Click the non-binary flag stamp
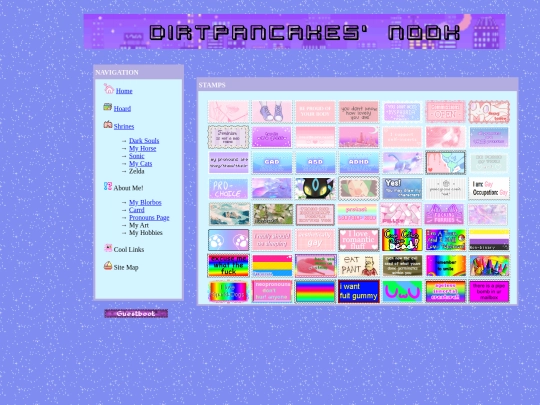Viewport: 540px width, 405px height. [489, 240]
